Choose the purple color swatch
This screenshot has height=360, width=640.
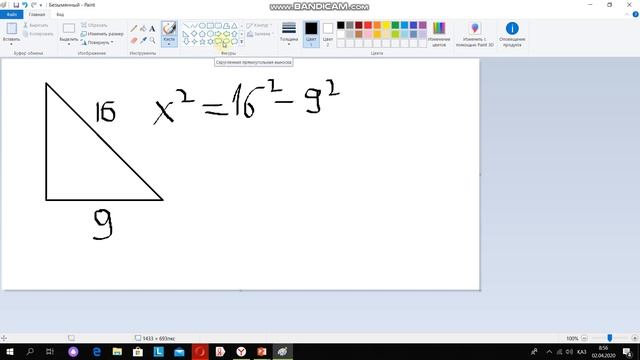click(x=422, y=25)
